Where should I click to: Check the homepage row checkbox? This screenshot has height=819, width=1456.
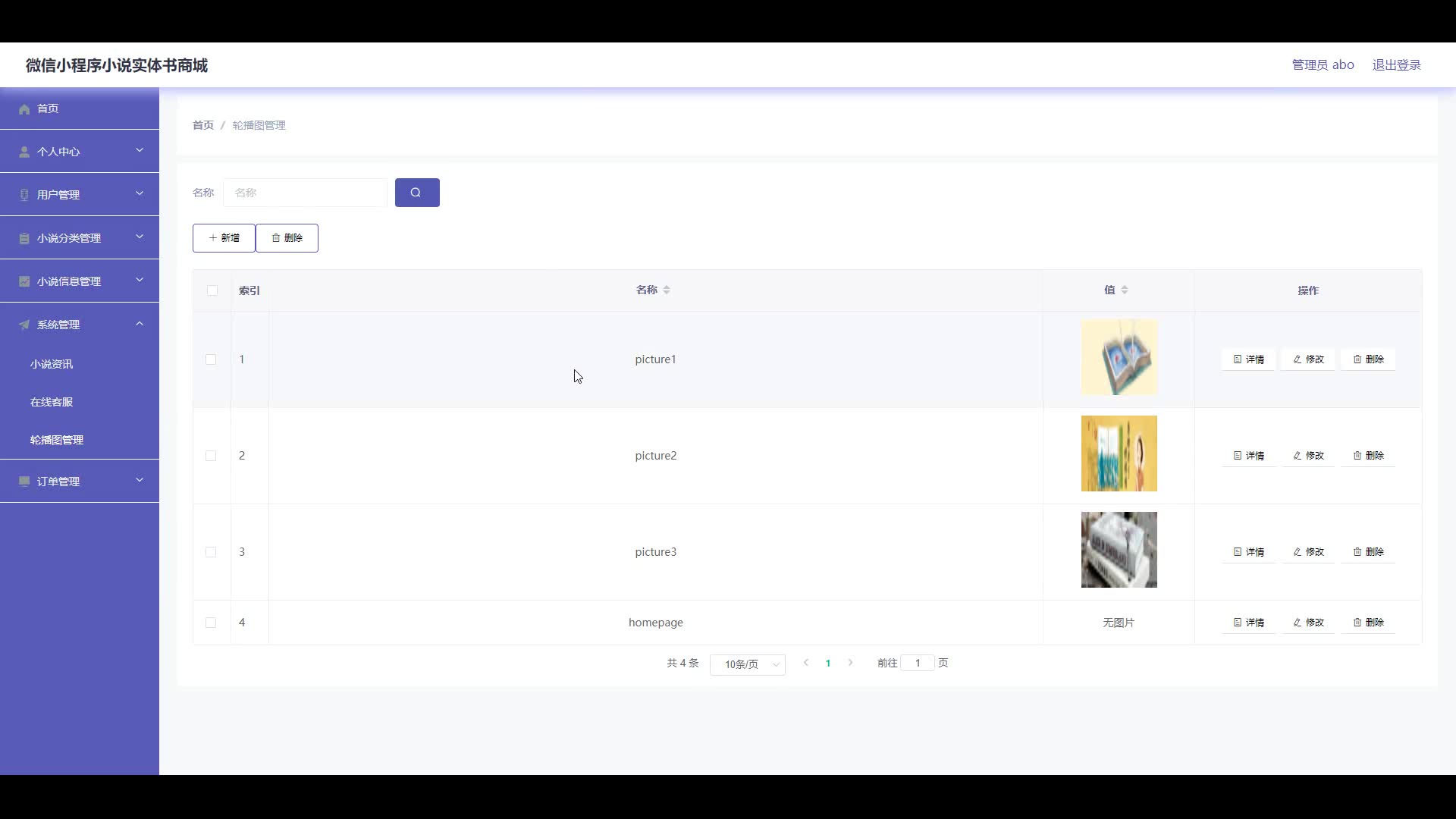coord(211,623)
